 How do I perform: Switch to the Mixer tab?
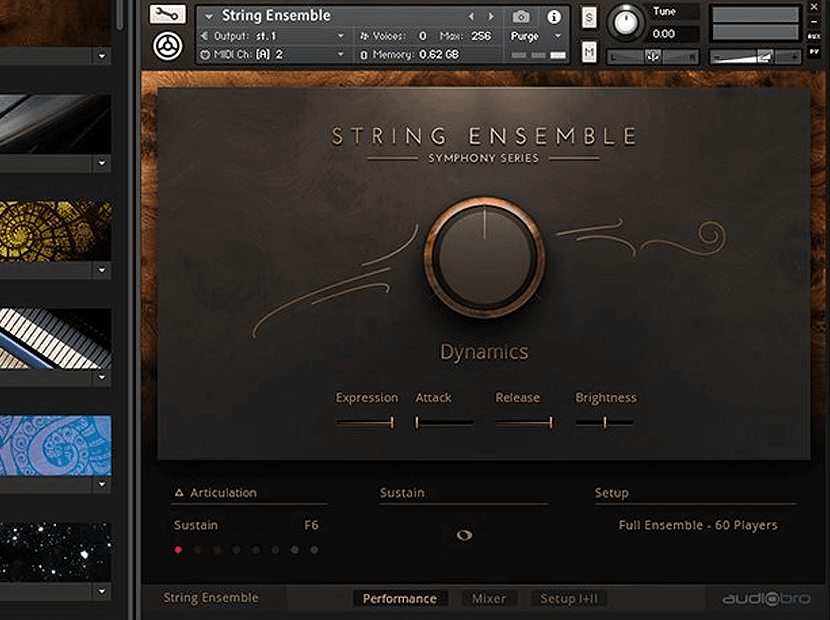489,598
